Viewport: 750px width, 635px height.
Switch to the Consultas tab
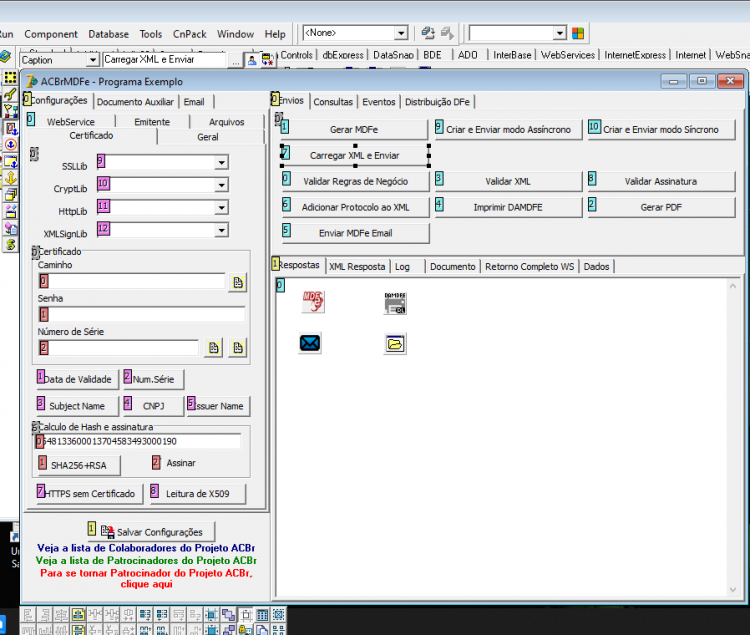(x=333, y=102)
